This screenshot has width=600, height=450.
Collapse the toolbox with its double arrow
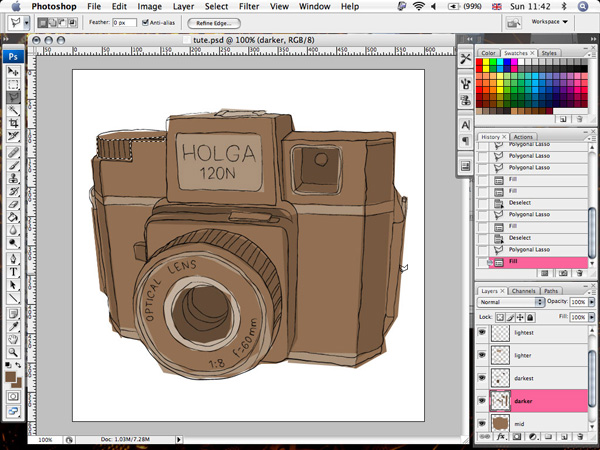point(7,39)
